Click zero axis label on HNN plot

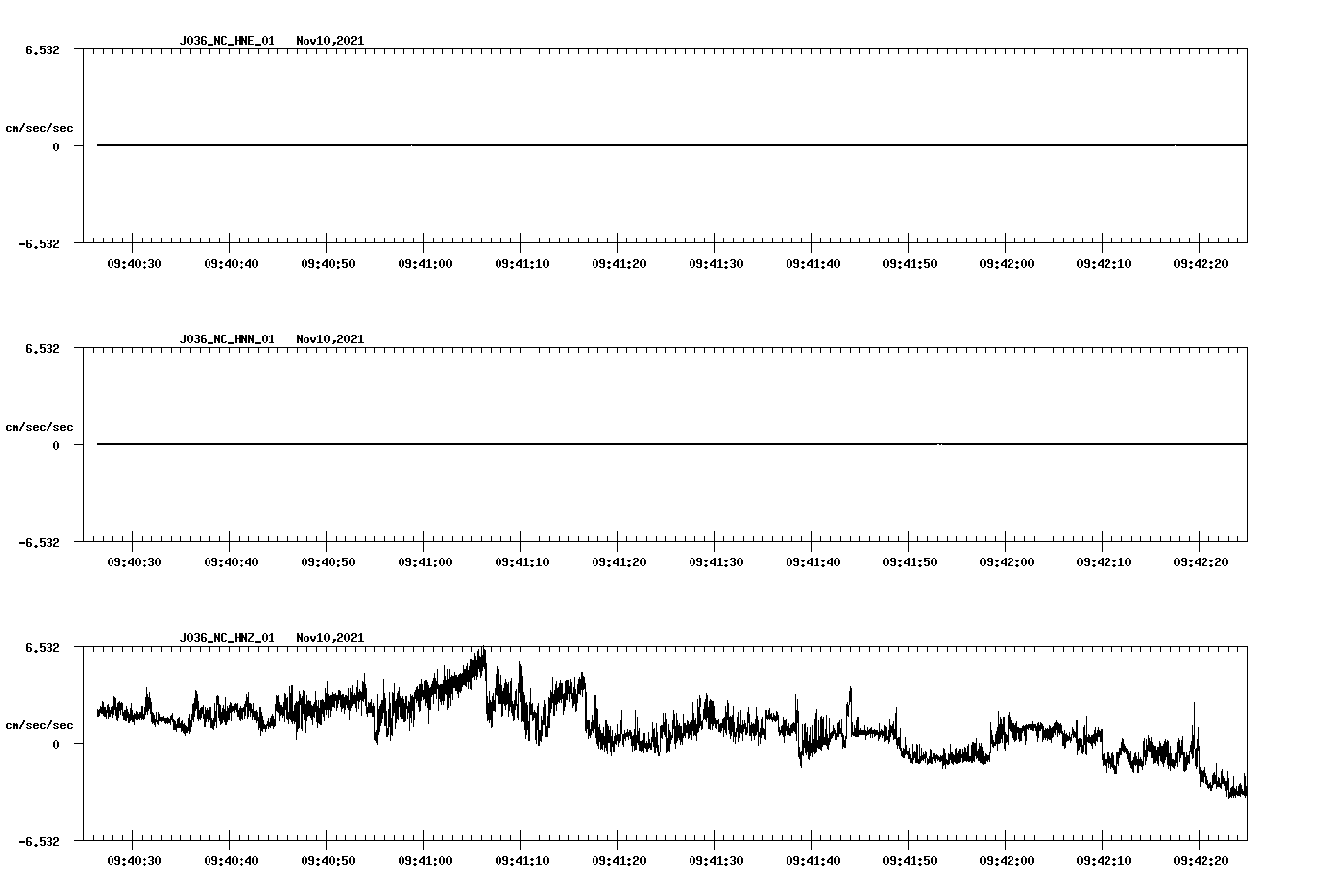tap(56, 445)
